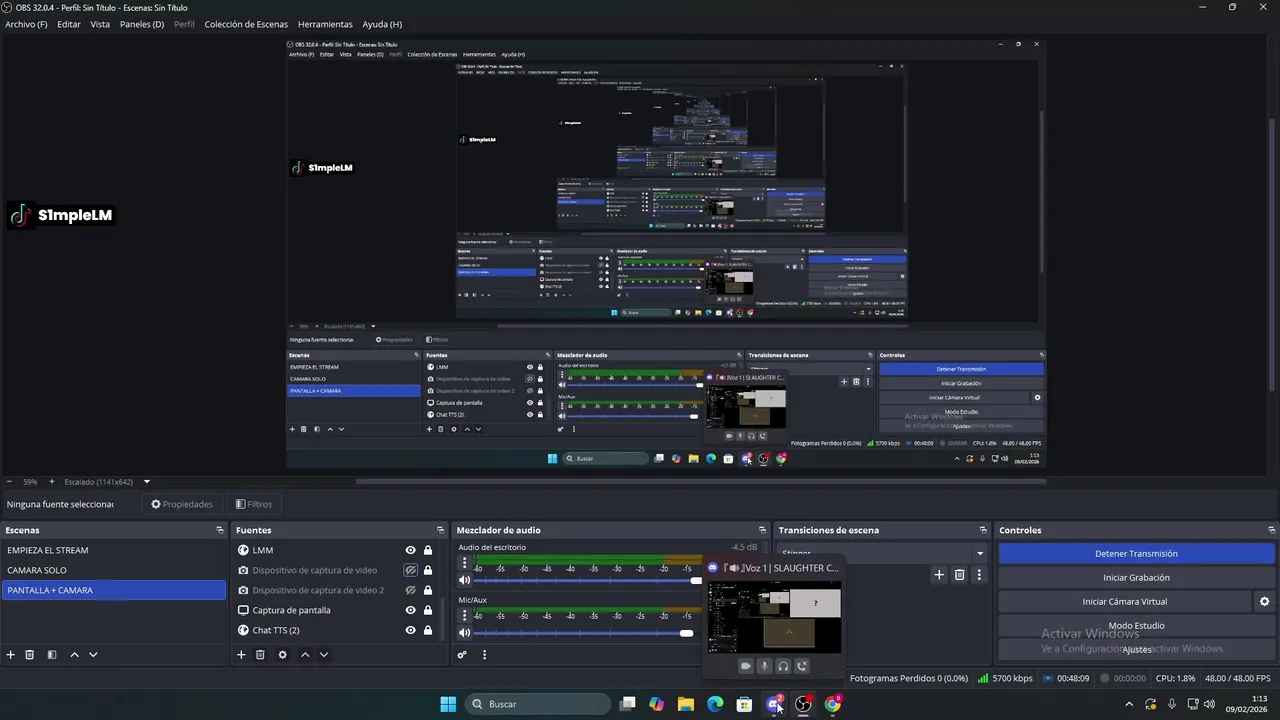The image size is (1280, 720).
Task: Move scene down arrow in Escenas toolbar
Action: pos(93,655)
